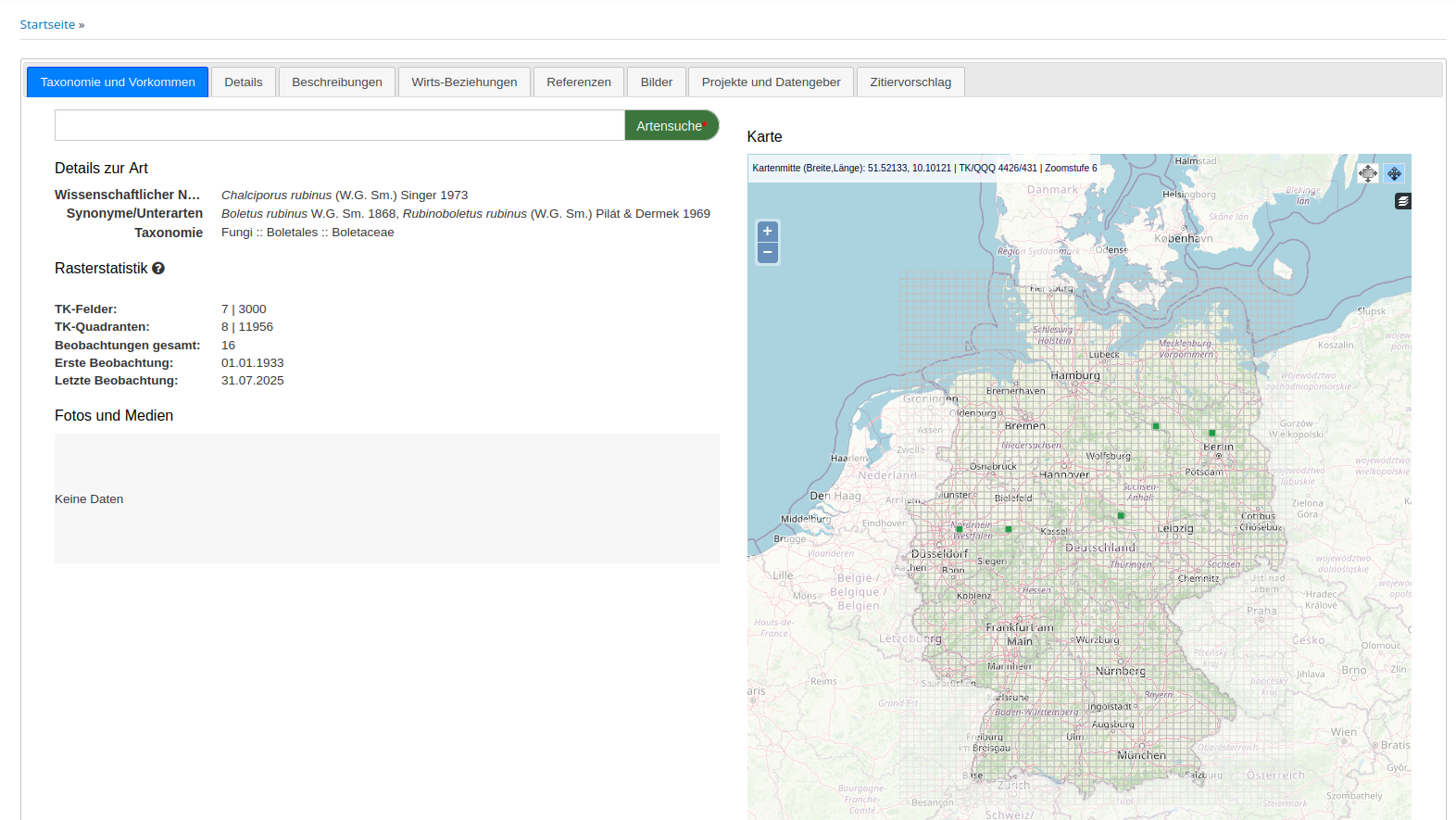The height and width of the screenshot is (820, 1456).
Task: Open the Wirts-Beziehungen tab
Action: [x=464, y=82]
